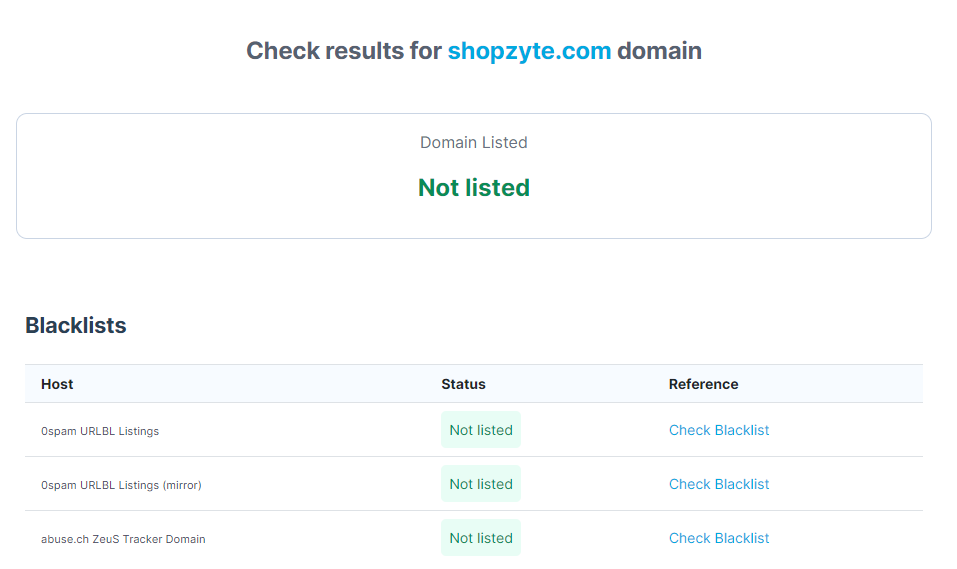The image size is (957, 569).
Task: Click the Status column header
Action: click(463, 384)
